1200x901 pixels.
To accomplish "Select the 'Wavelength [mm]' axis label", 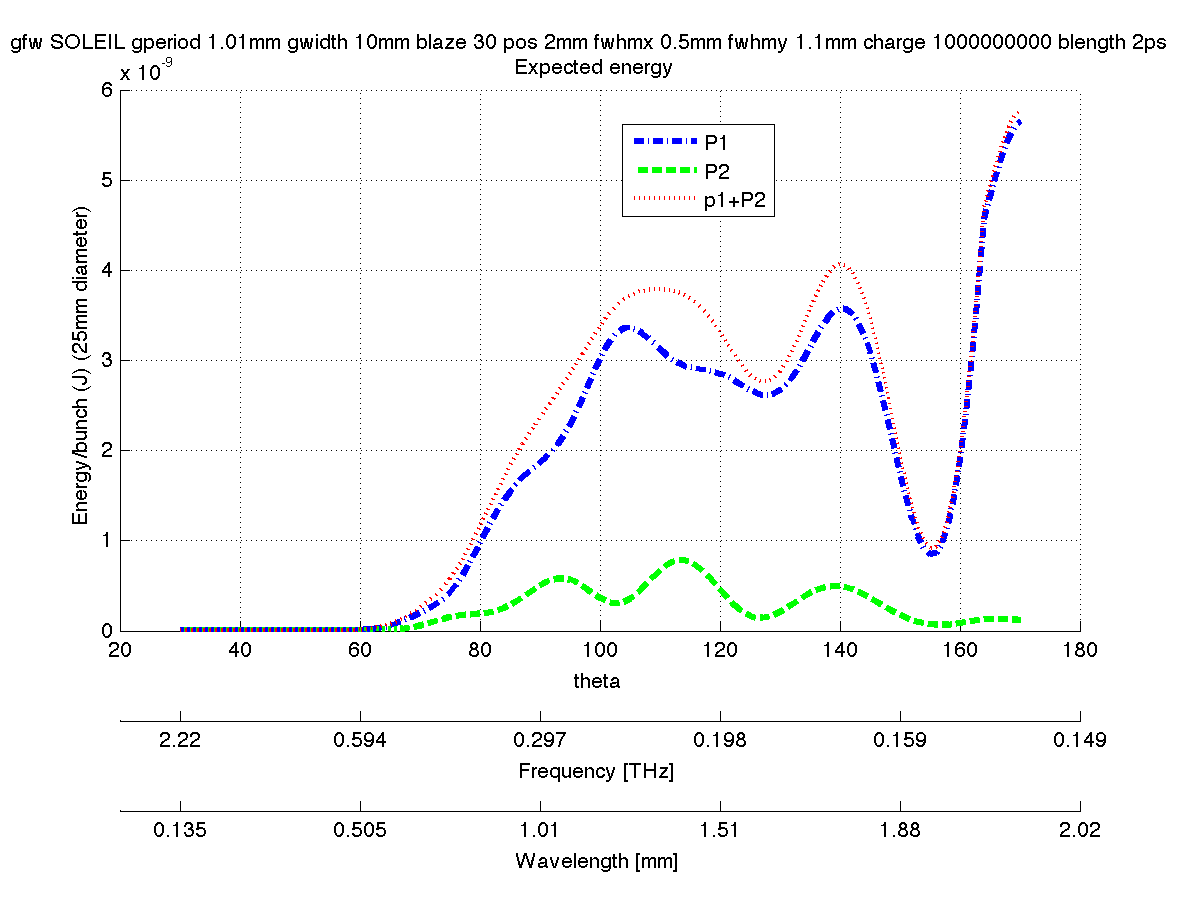I will (596, 861).
